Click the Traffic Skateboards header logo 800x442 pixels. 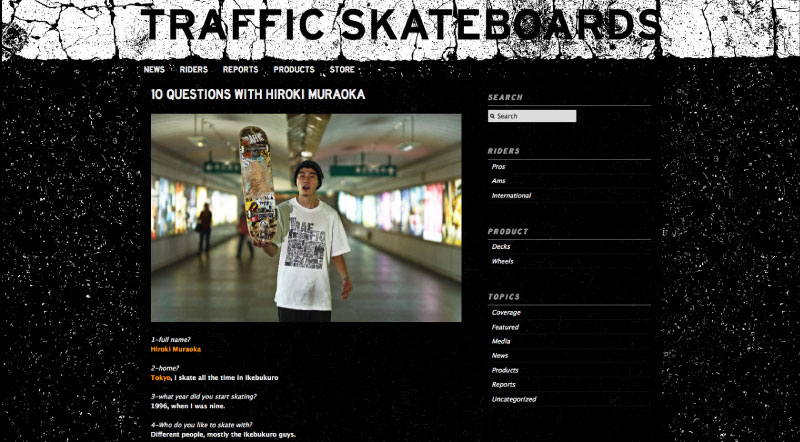401,24
